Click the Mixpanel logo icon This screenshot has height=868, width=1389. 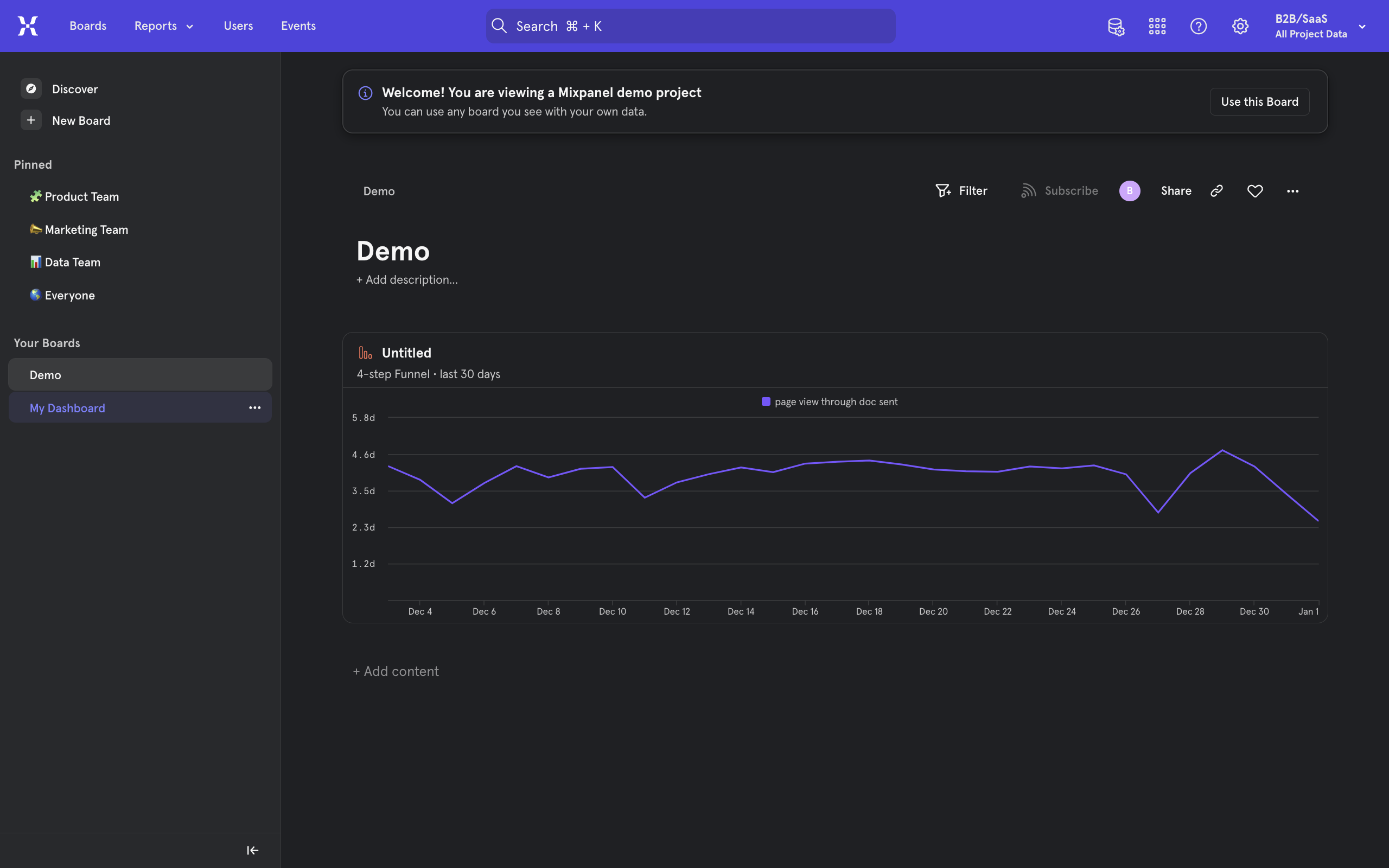pyautogui.click(x=28, y=26)
